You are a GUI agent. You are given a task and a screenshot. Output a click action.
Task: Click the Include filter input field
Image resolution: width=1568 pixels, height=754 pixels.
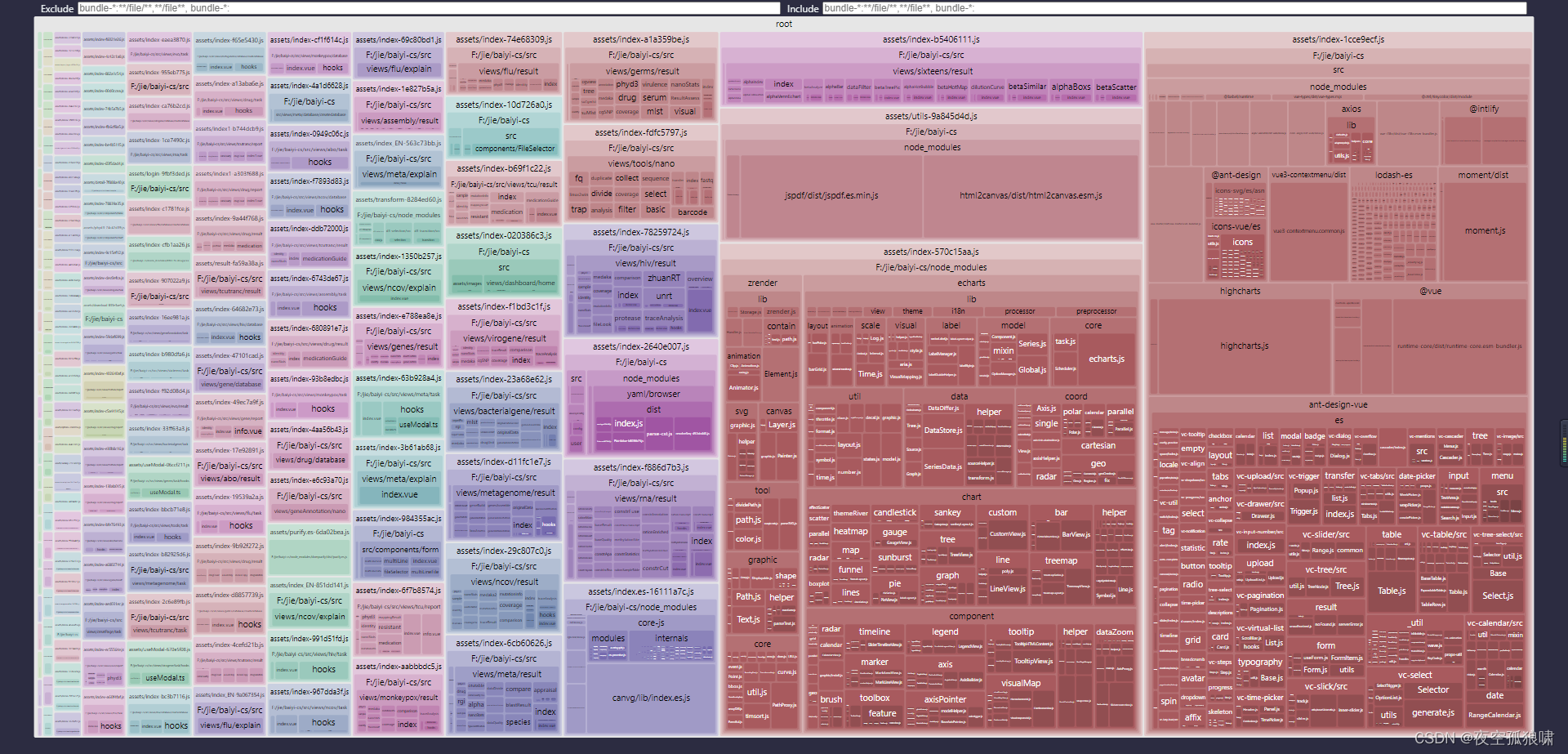(1174, 8)
